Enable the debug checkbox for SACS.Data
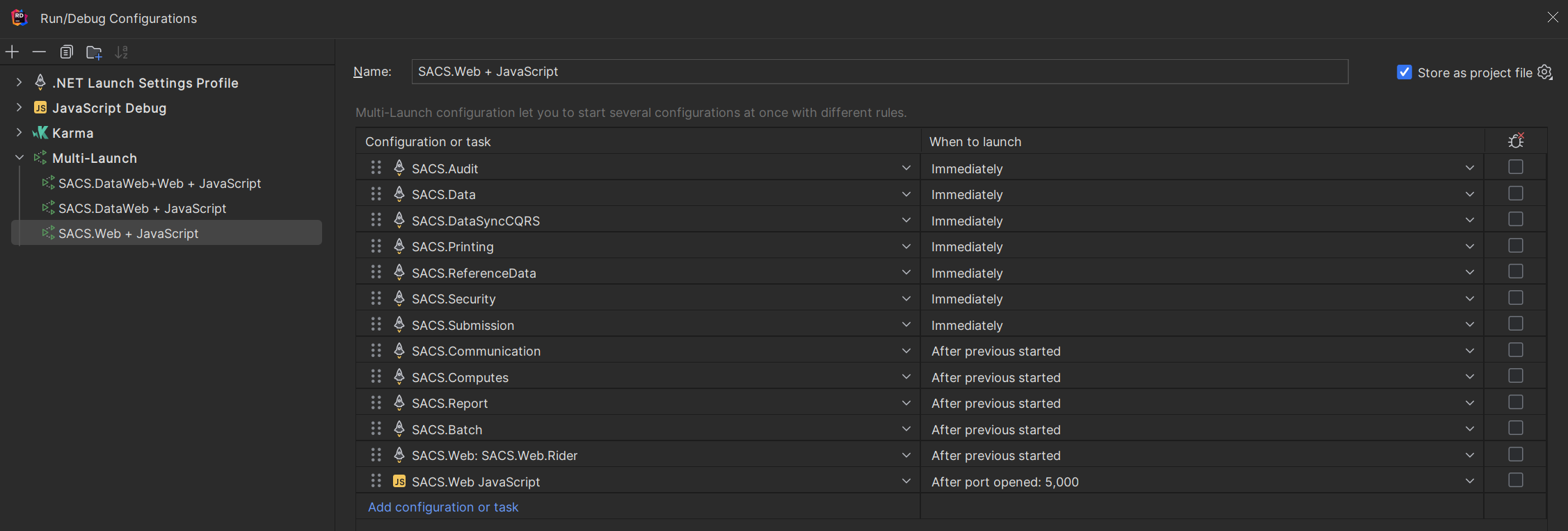This screenshot has width=1568, height=531. pyautogui.click(x=1516, y=193)
